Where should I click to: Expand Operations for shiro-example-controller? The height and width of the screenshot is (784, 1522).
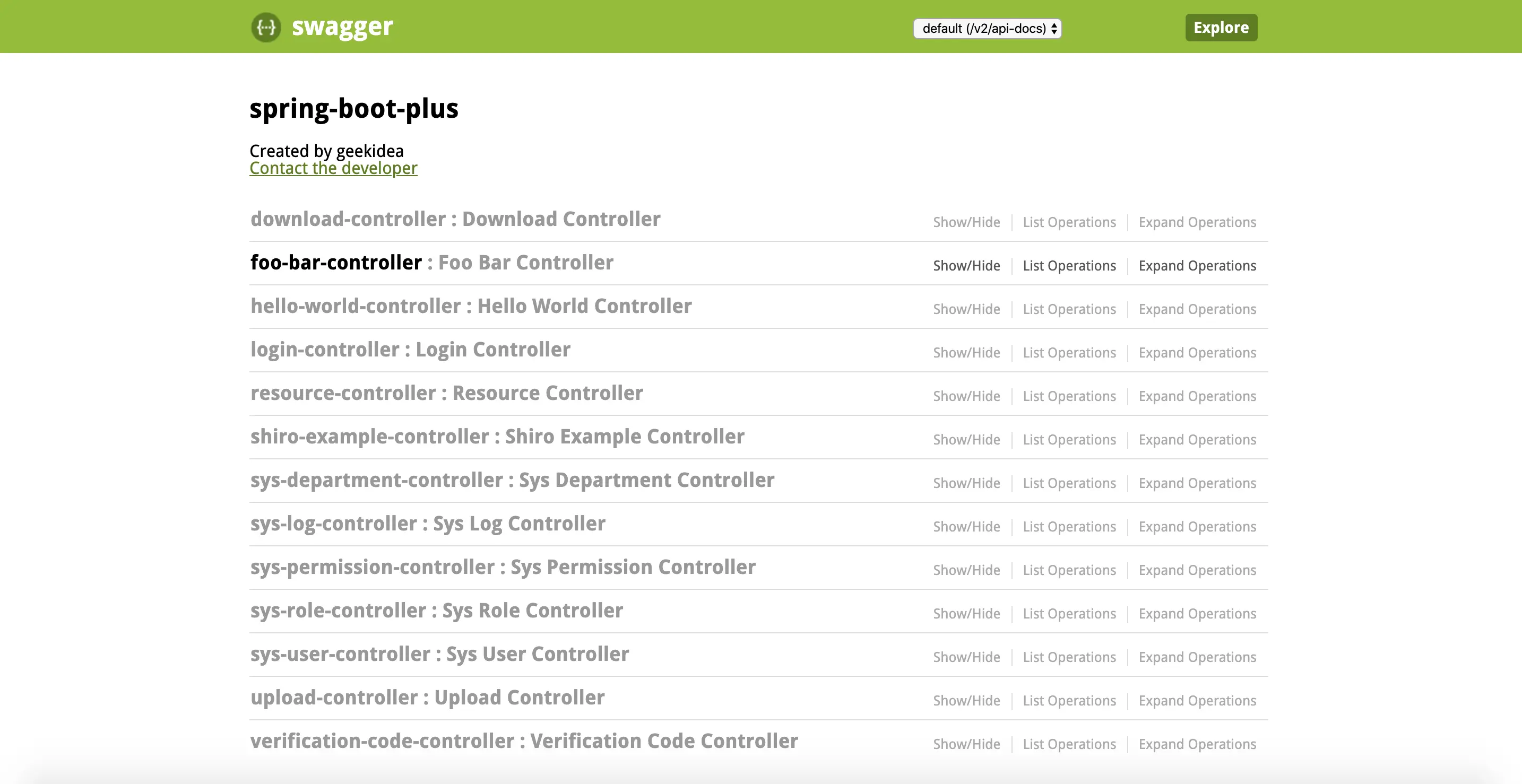pos(1197,440)
